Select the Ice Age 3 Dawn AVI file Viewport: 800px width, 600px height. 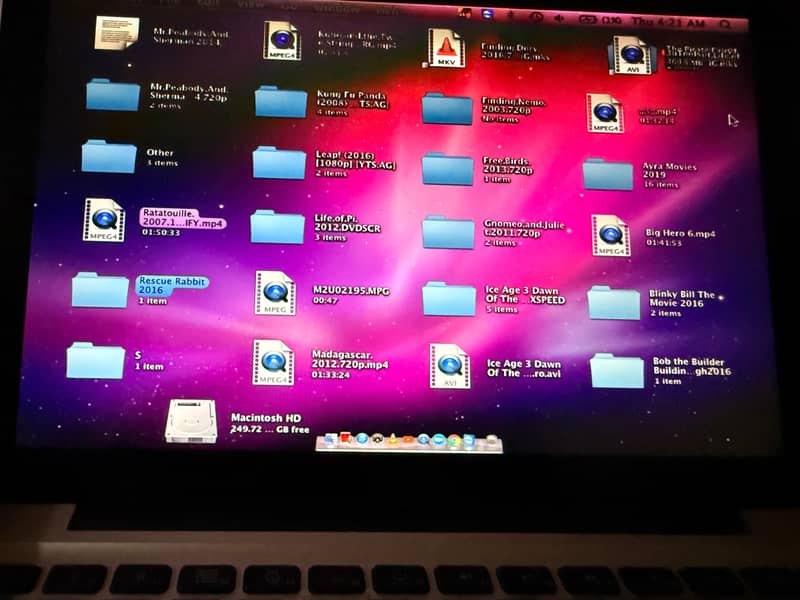point(449,366)
